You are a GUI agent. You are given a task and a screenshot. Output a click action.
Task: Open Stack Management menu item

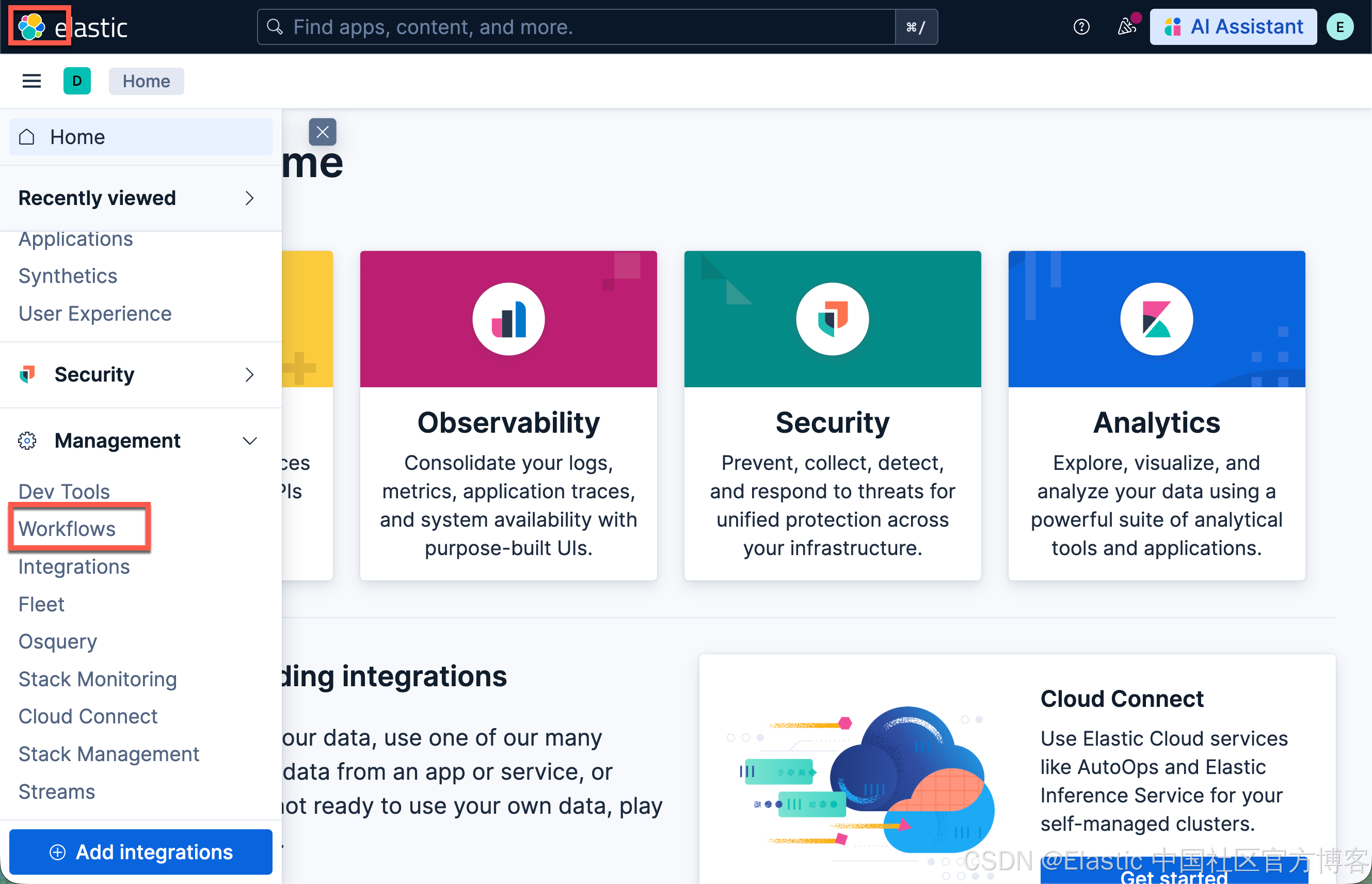(x=108, y=754)
